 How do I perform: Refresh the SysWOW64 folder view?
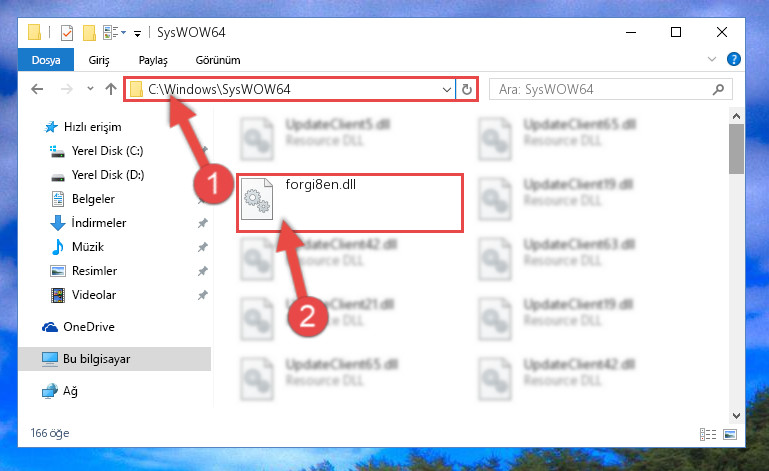pos(466,89)
